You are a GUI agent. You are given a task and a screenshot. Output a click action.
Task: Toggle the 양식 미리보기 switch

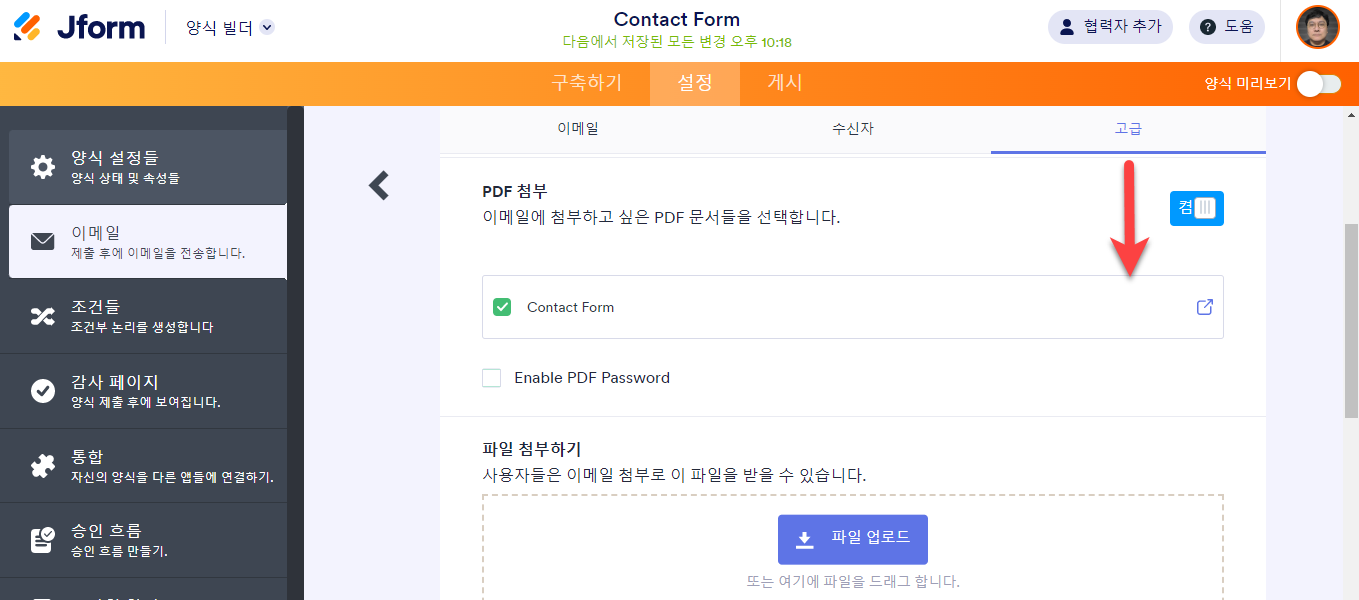point(1319,84)
